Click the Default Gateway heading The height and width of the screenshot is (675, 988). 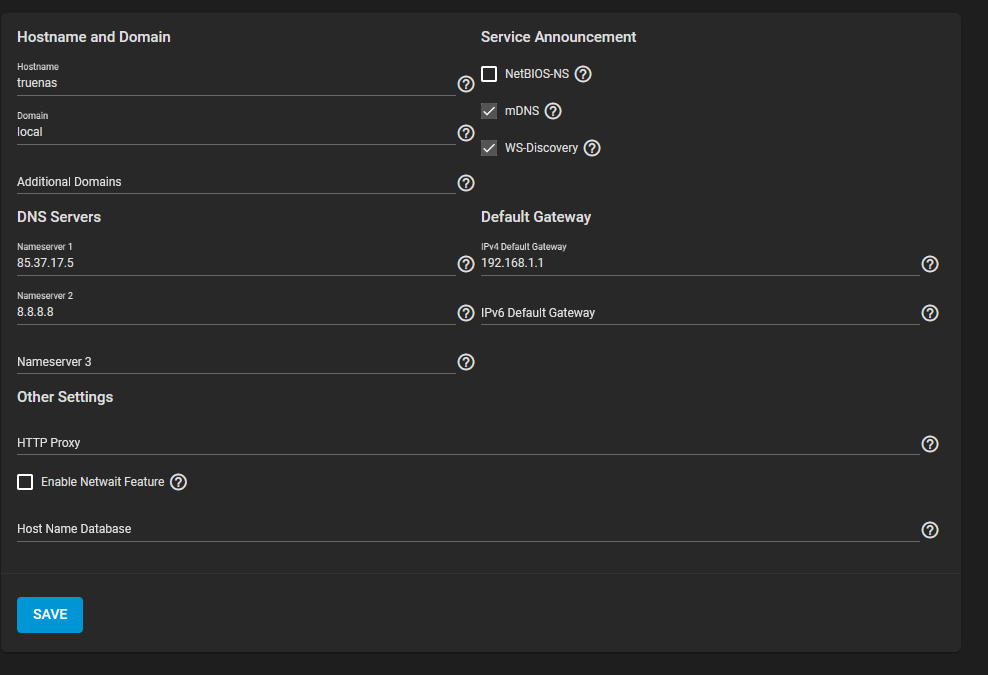click(536, 217)
